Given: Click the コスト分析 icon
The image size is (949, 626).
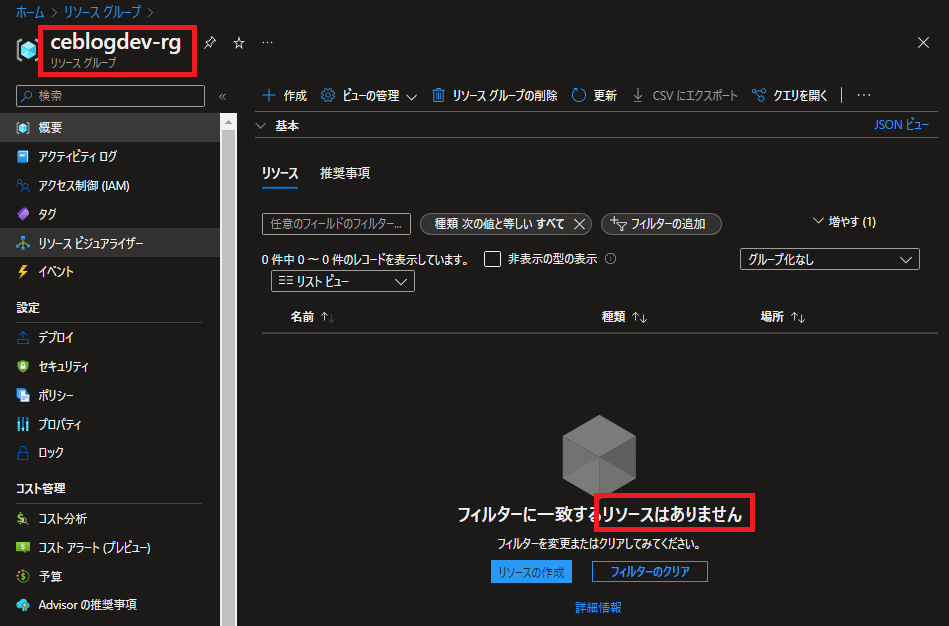Looking at the screenshot, I should point(23,519).
